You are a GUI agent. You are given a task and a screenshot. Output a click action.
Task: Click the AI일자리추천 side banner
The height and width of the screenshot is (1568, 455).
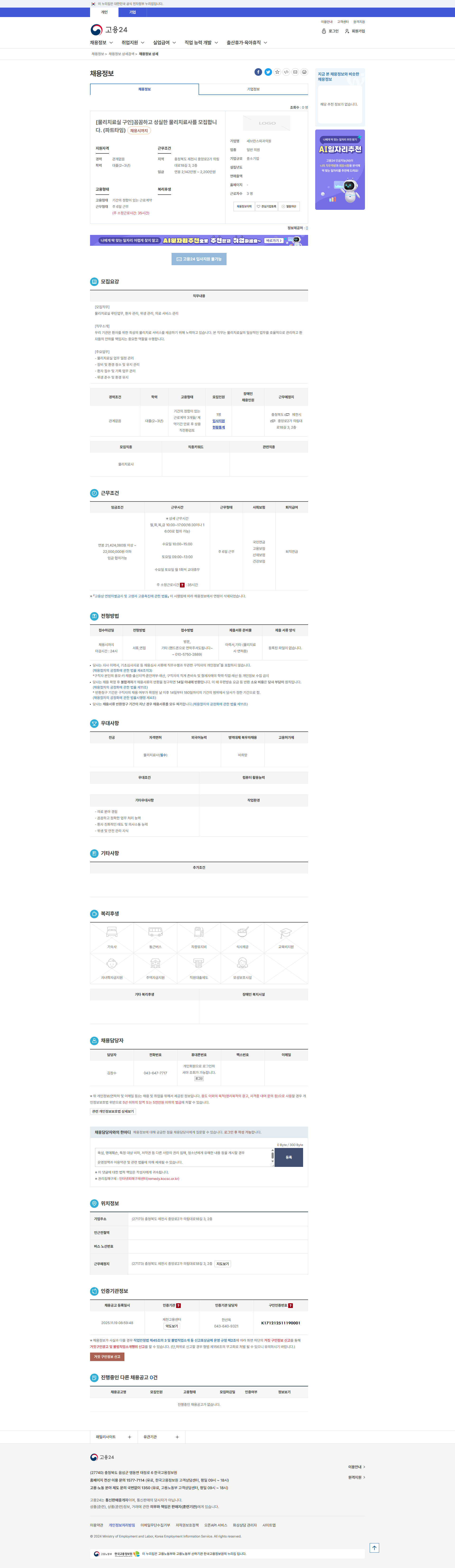coord(340,169)
